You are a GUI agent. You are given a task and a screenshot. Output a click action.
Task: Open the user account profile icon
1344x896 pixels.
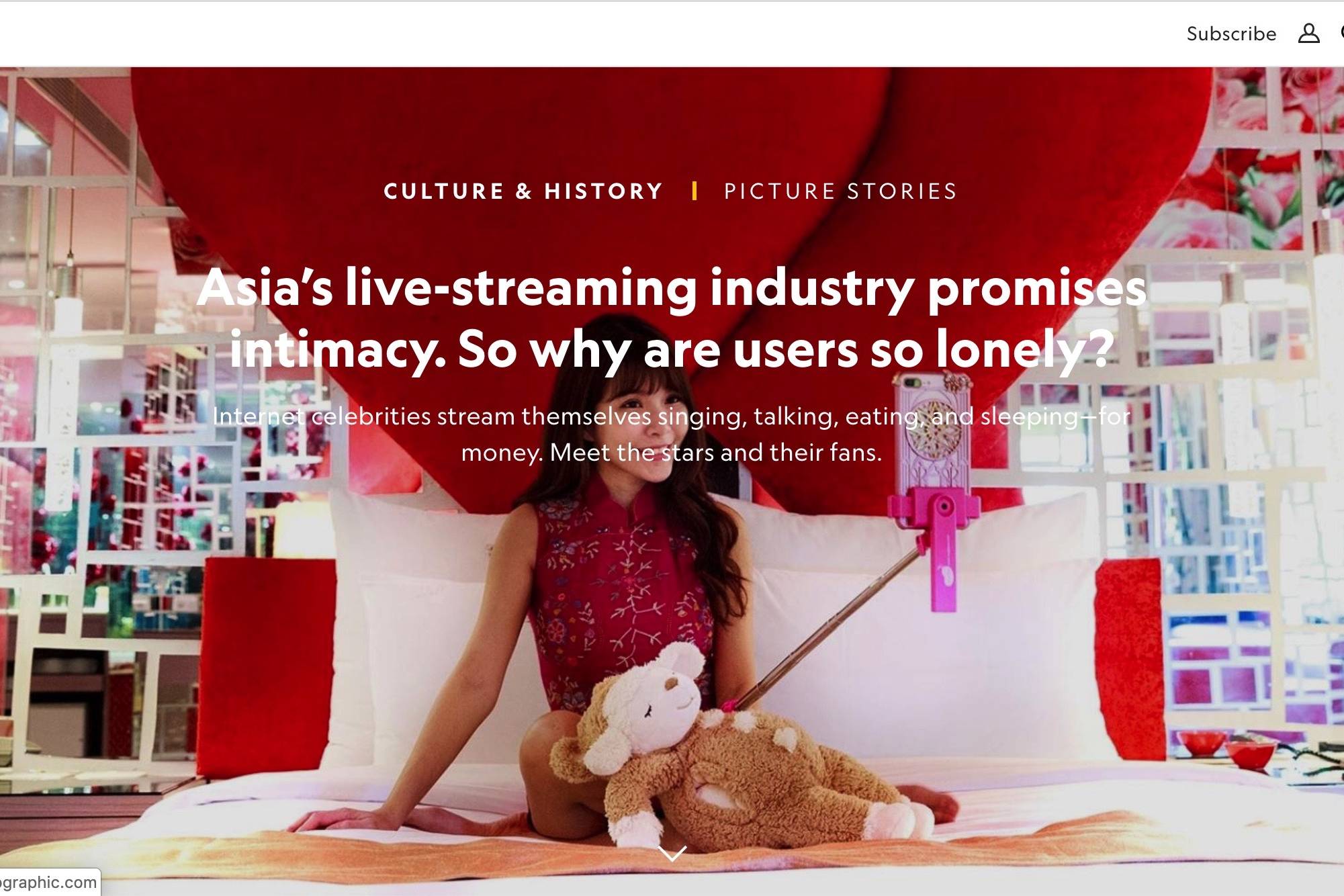[1308, 34]
